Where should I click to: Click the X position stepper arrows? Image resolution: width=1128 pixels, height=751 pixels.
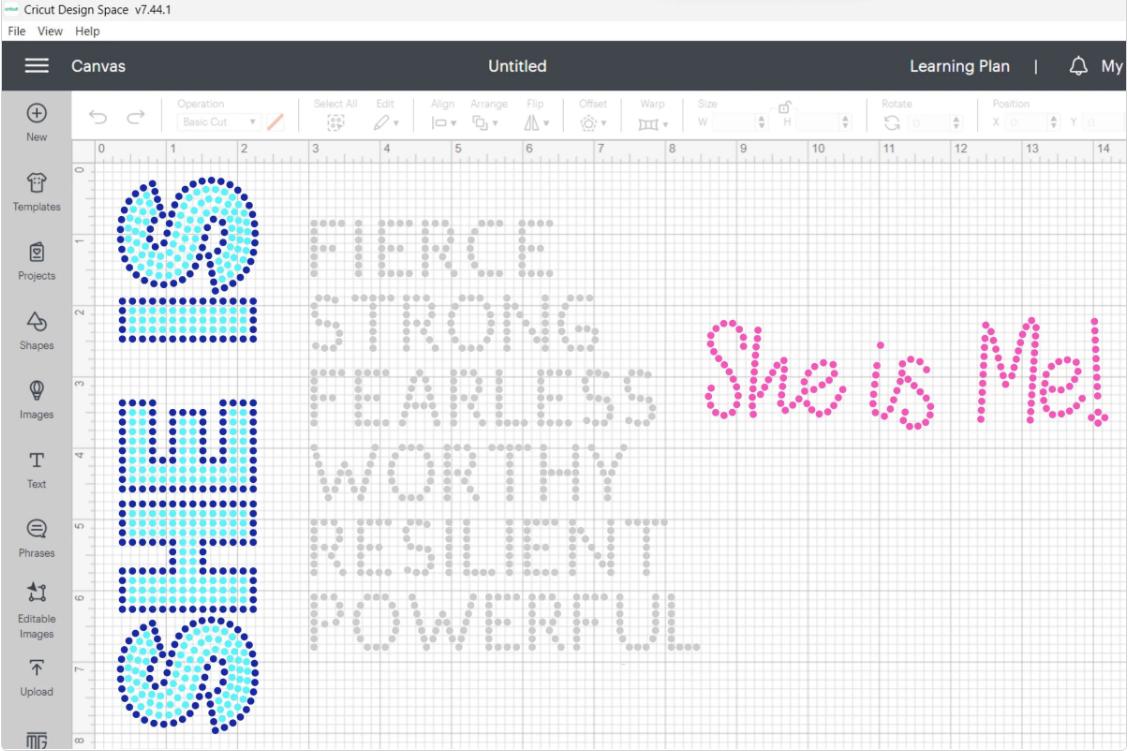tap(1052, 122)
